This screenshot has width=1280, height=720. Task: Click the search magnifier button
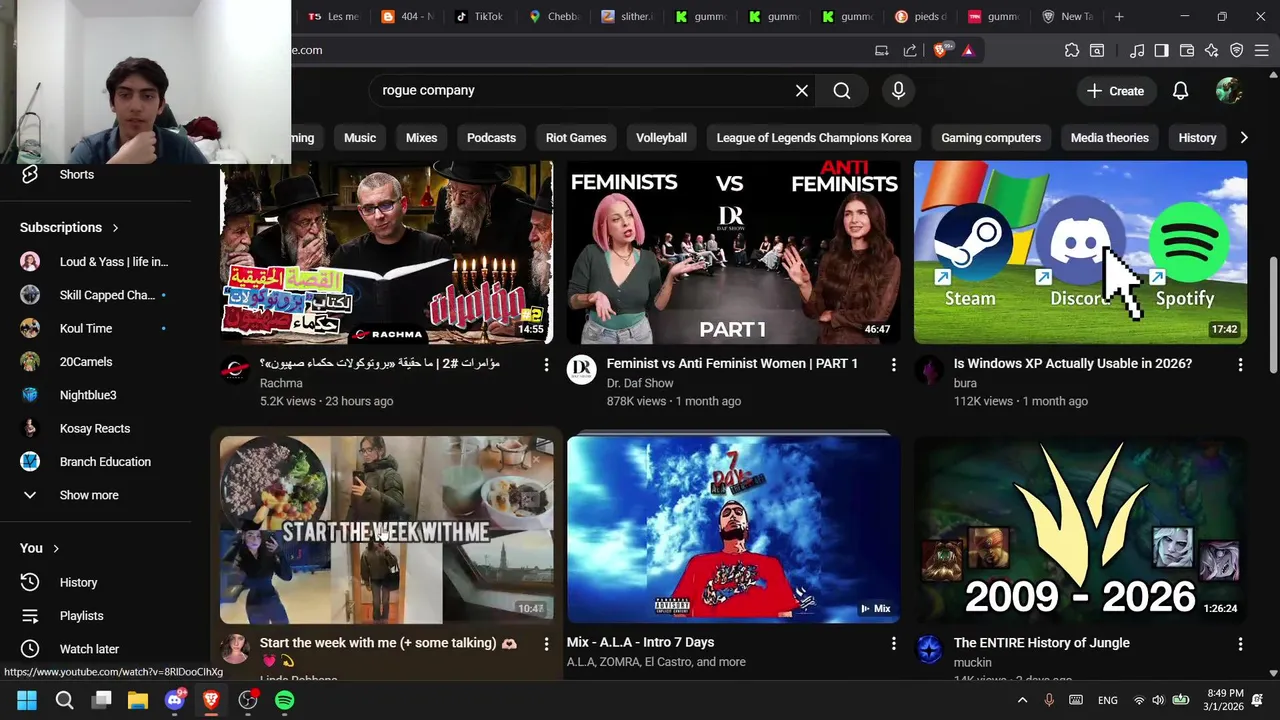842,91
